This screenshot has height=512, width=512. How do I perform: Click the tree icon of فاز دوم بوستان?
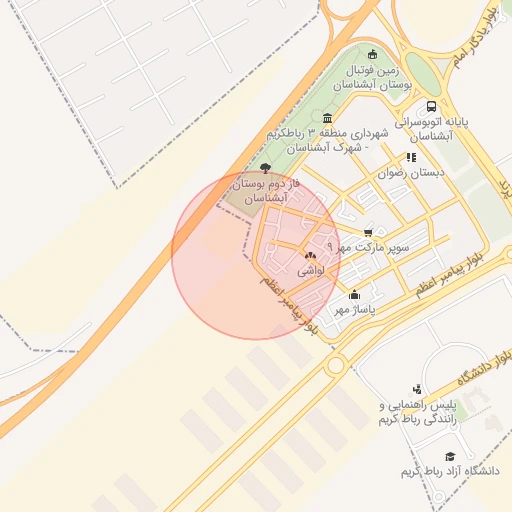tap(265, 168)
